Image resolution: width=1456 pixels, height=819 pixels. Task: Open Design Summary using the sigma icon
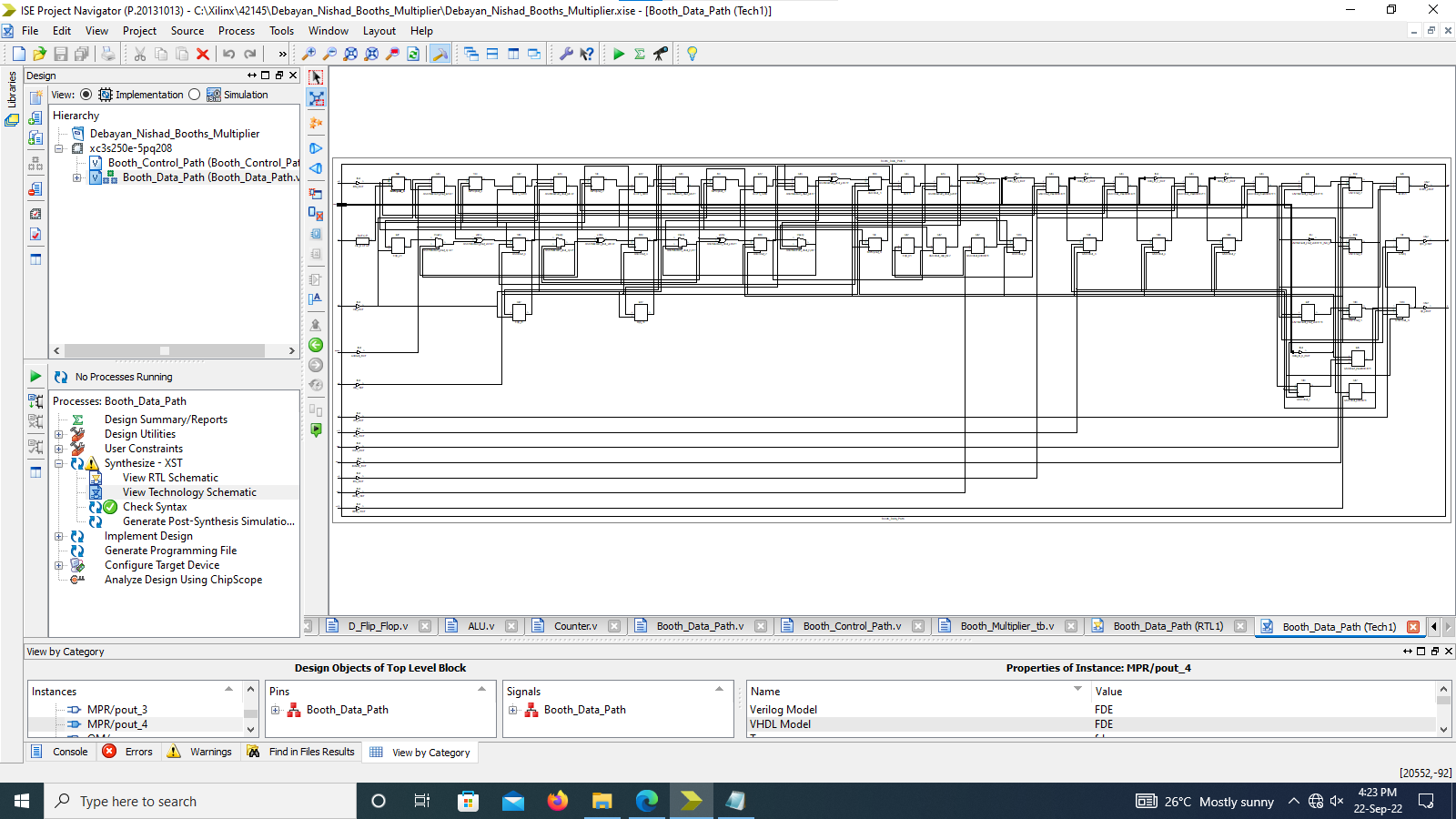640,54
